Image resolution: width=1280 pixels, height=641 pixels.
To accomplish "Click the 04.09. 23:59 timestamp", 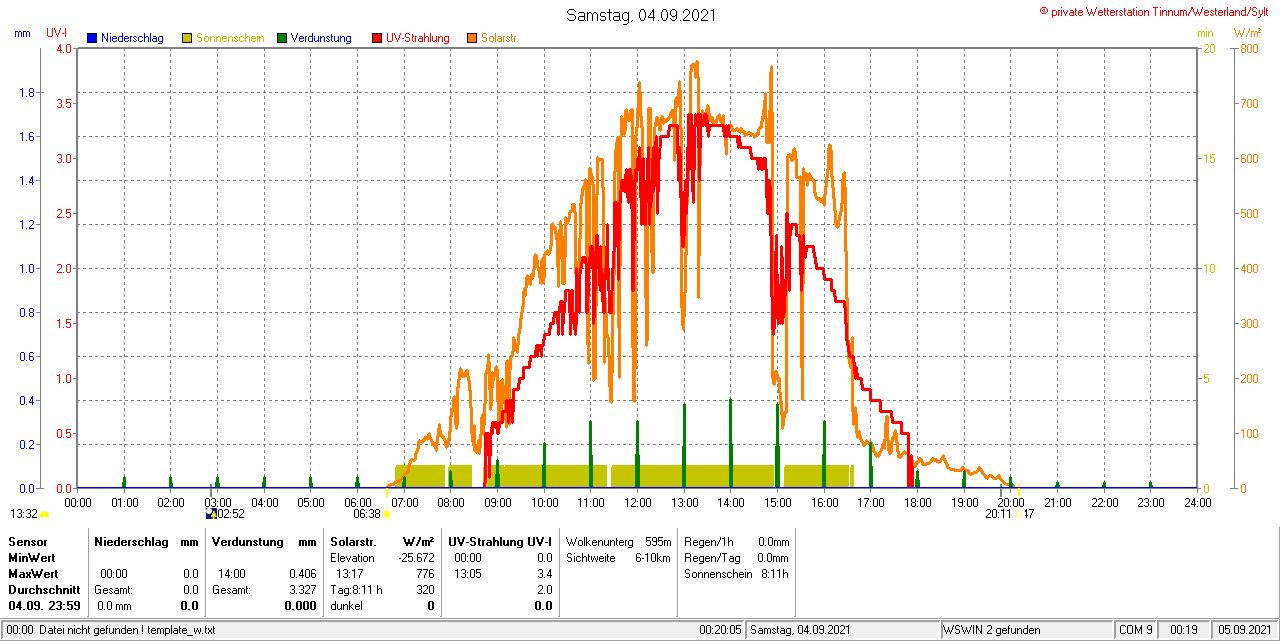I will point(45,606).
